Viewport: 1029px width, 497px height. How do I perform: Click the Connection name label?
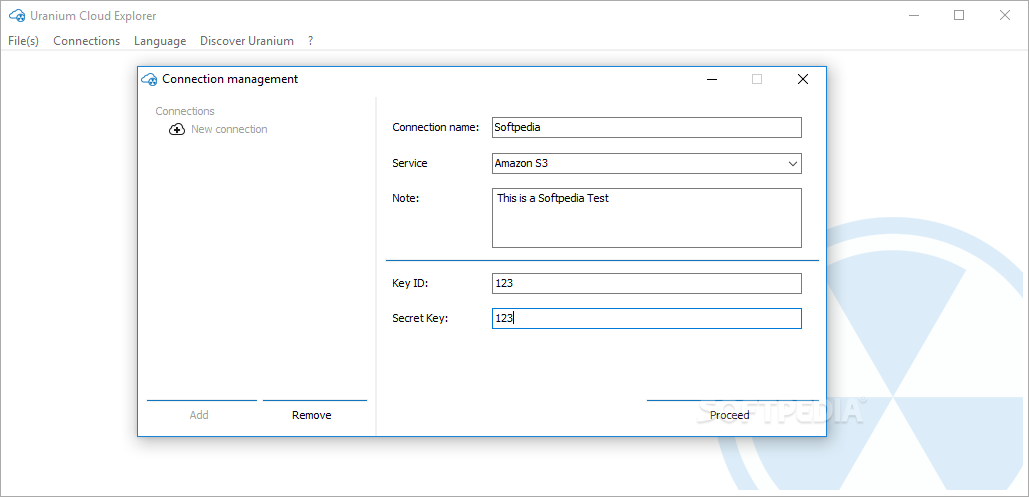(436, 127)
